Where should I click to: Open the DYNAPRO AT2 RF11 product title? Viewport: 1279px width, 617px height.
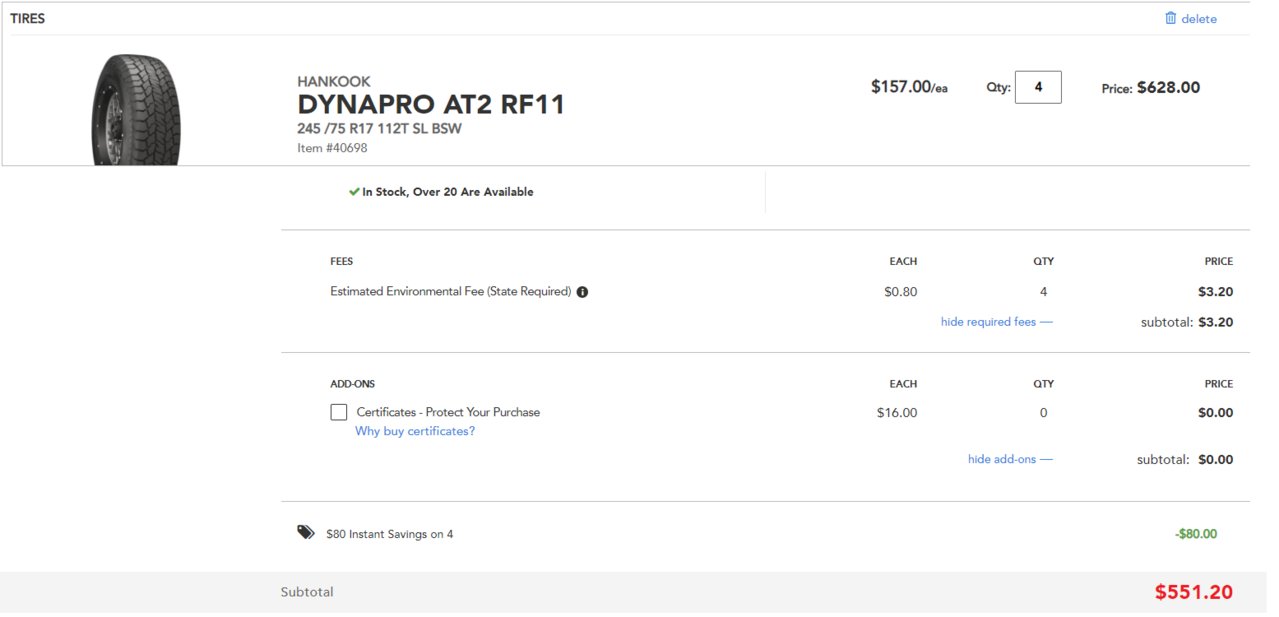(x=431, y=105)
